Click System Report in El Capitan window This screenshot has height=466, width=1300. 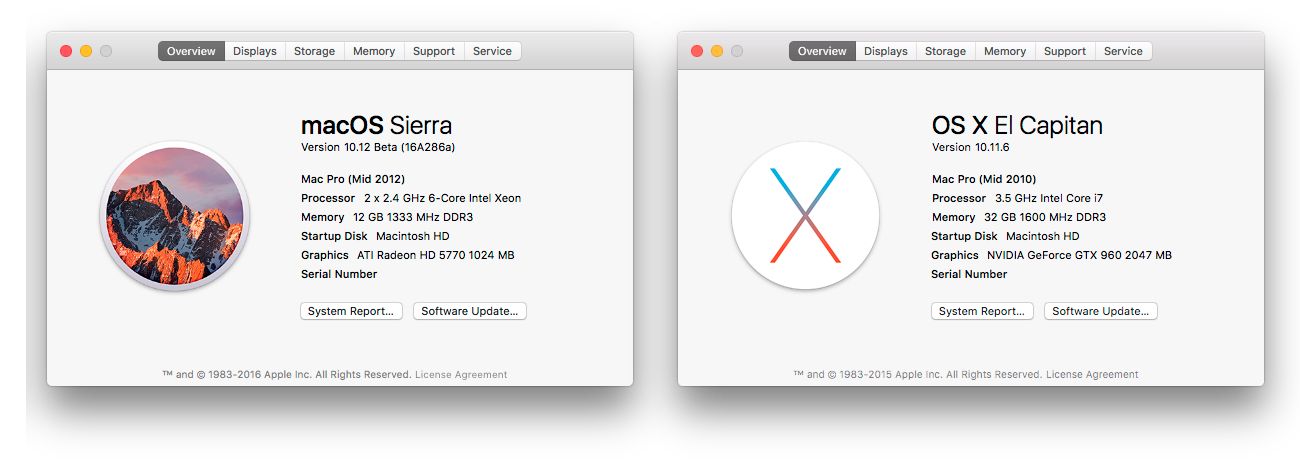pyautogui.click(x=983, y=311)
